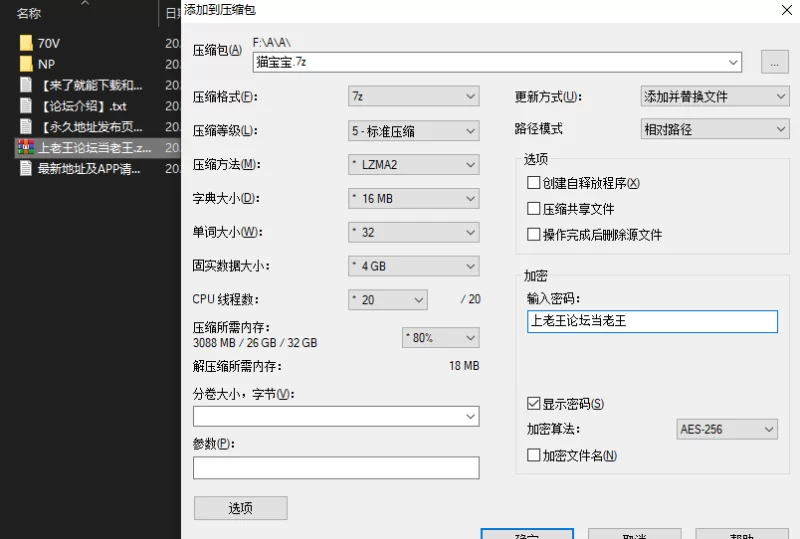This screenshot has width=800, height=539.
Task: Expand the 路径模式 相对路径 dropdown
Action: pyautogui.click(x=715, y=129)
